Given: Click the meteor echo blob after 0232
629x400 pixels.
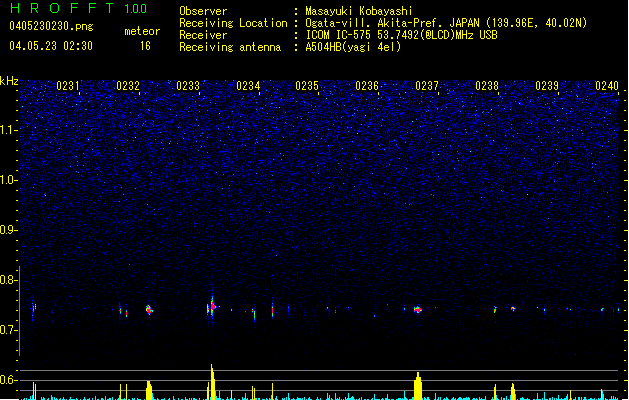Looking at the screenshot, I should [x=149, y=309].
